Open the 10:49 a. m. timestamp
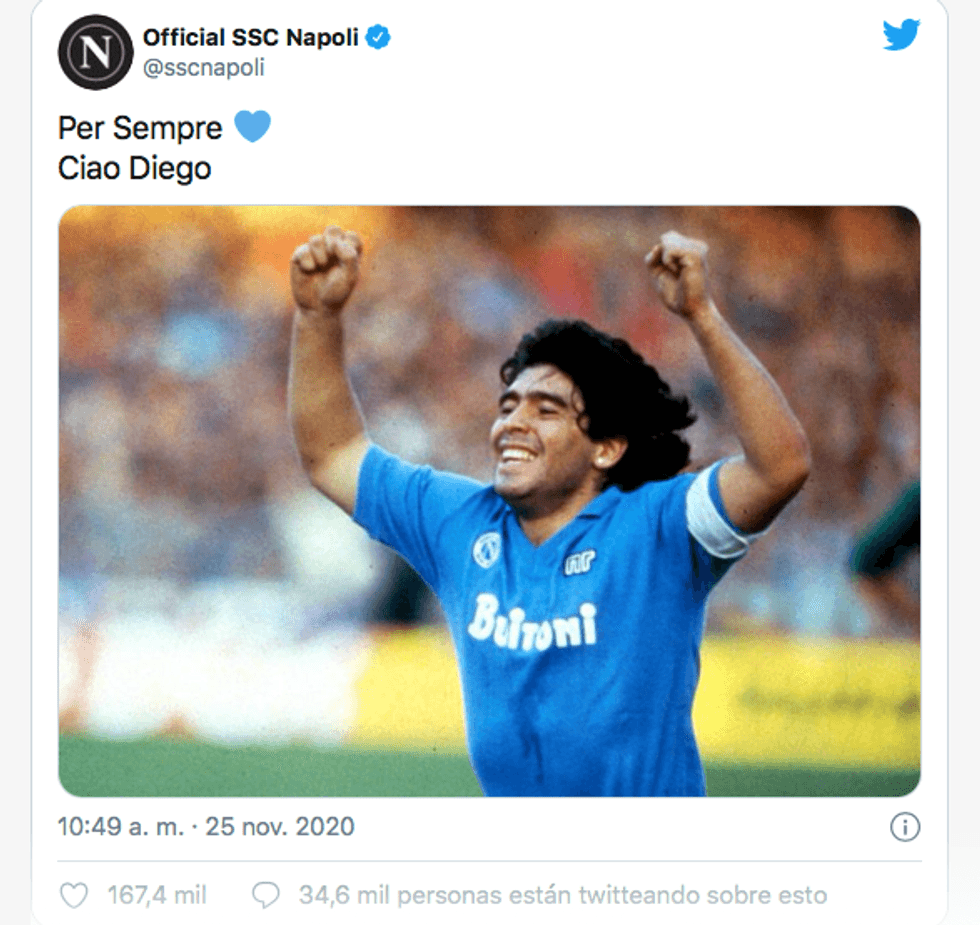980x925 pixels. [x=121, y=827]
